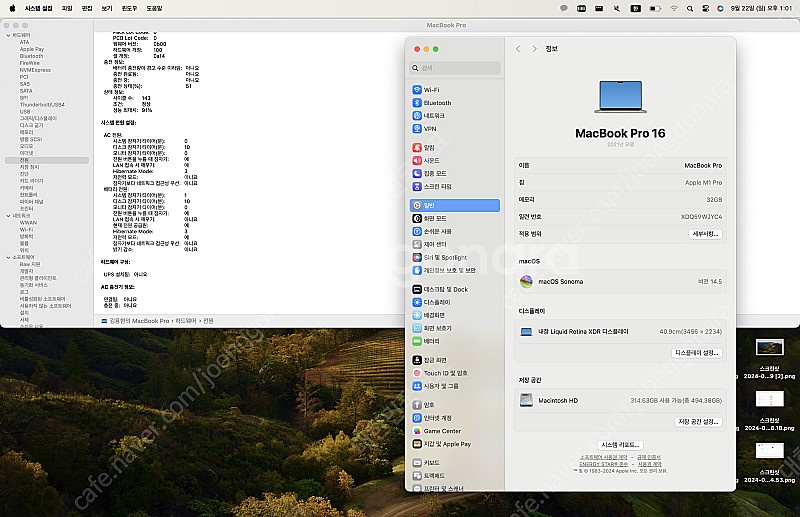Click the 디스플레이 설정... button

pos(696,353)
